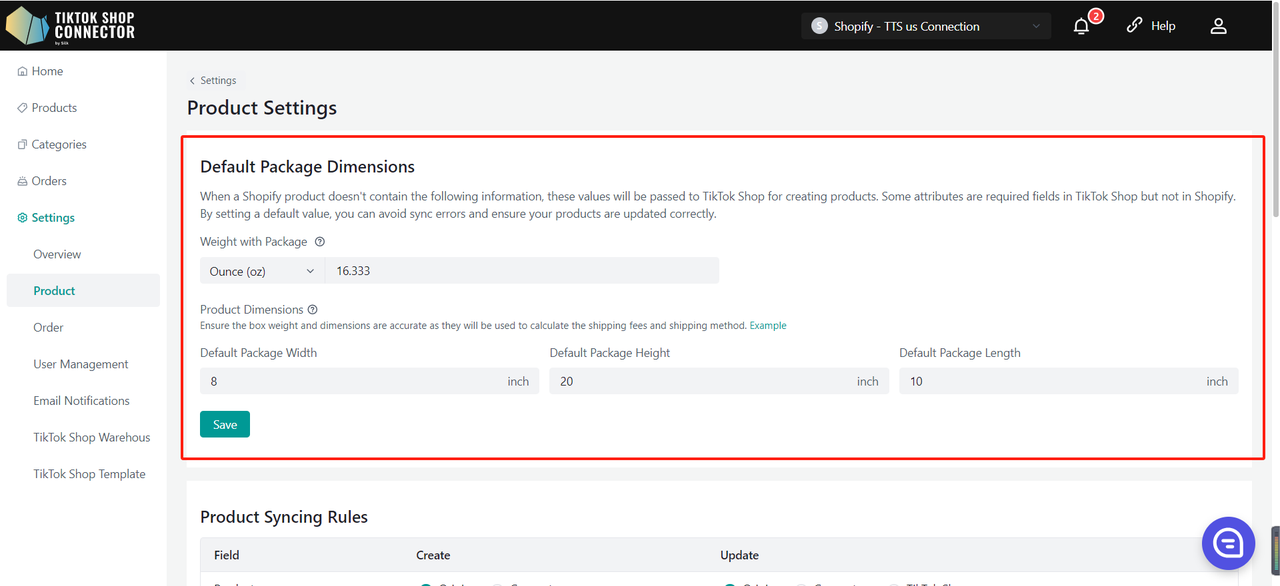Open the Ounce (oz) weight unit dropdown
This screenshot has width=1280, height=586.
262,271
